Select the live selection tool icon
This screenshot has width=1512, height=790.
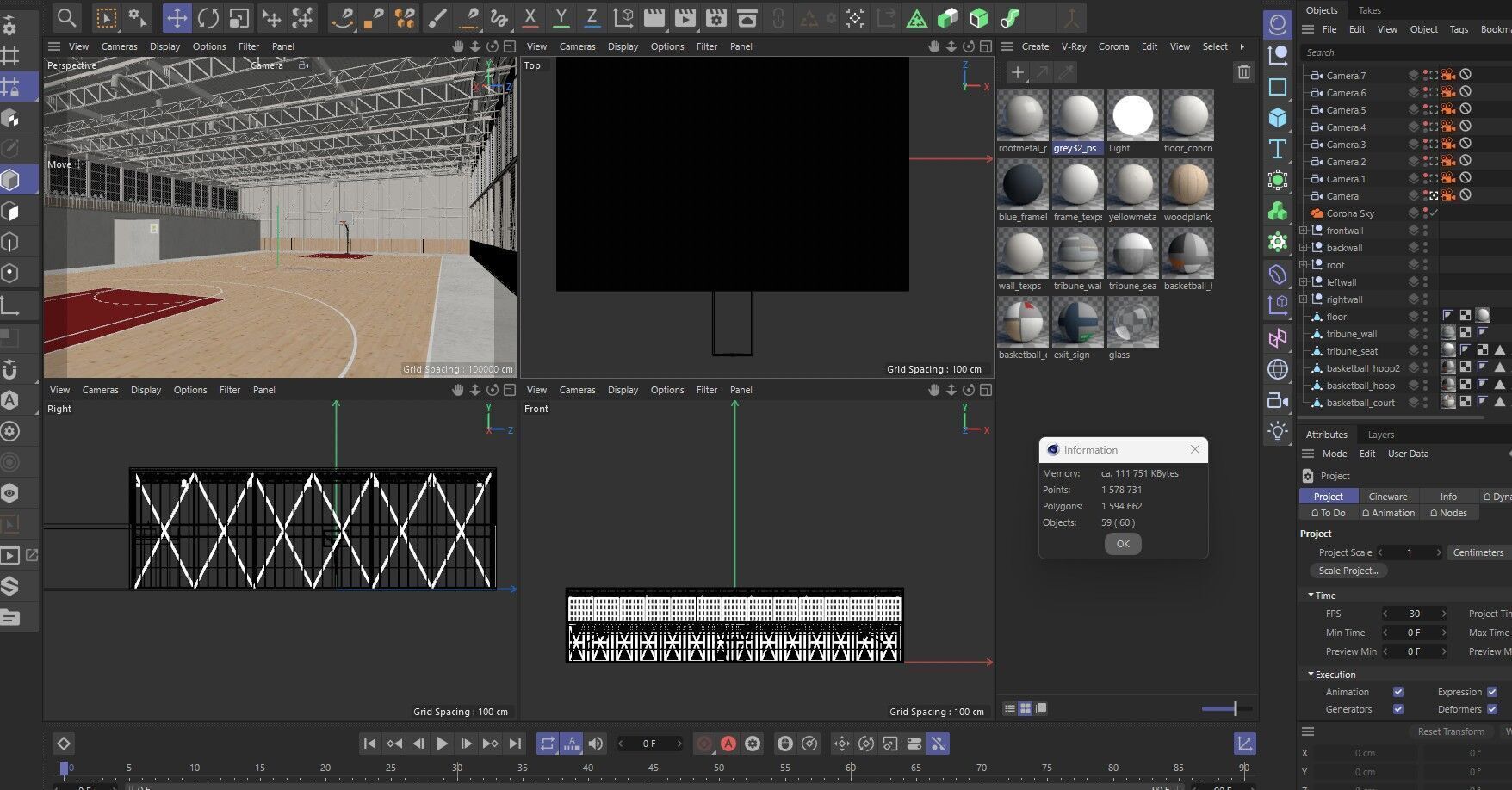(x=106, y=18)
